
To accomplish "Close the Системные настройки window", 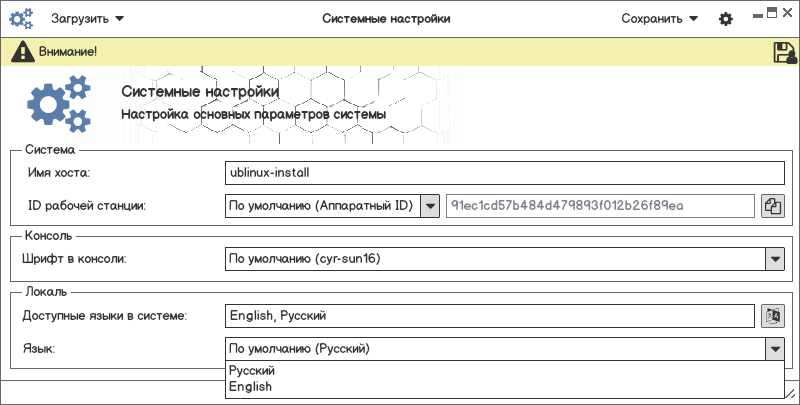I will 787,13.
